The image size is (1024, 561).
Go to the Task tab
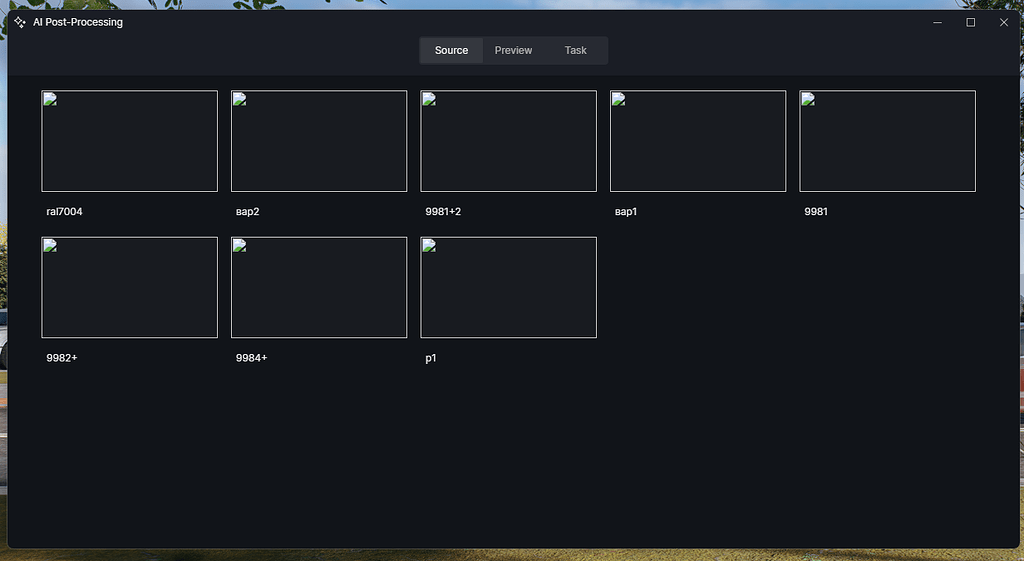575,50
